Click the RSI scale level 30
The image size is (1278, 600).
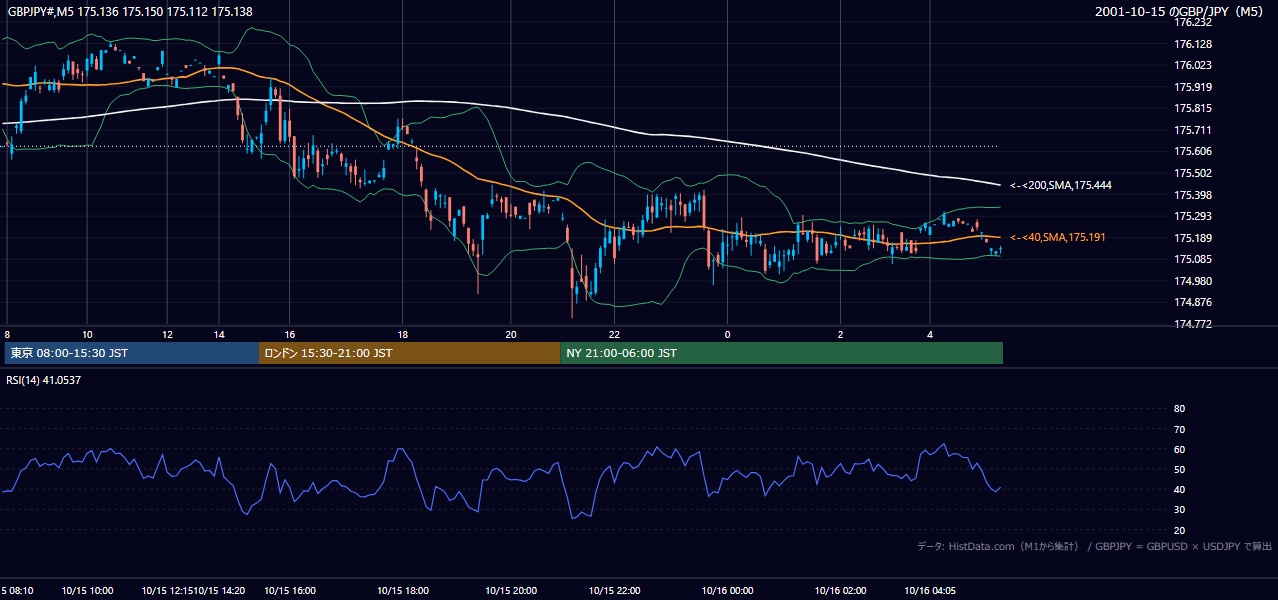coord(1179,510)
